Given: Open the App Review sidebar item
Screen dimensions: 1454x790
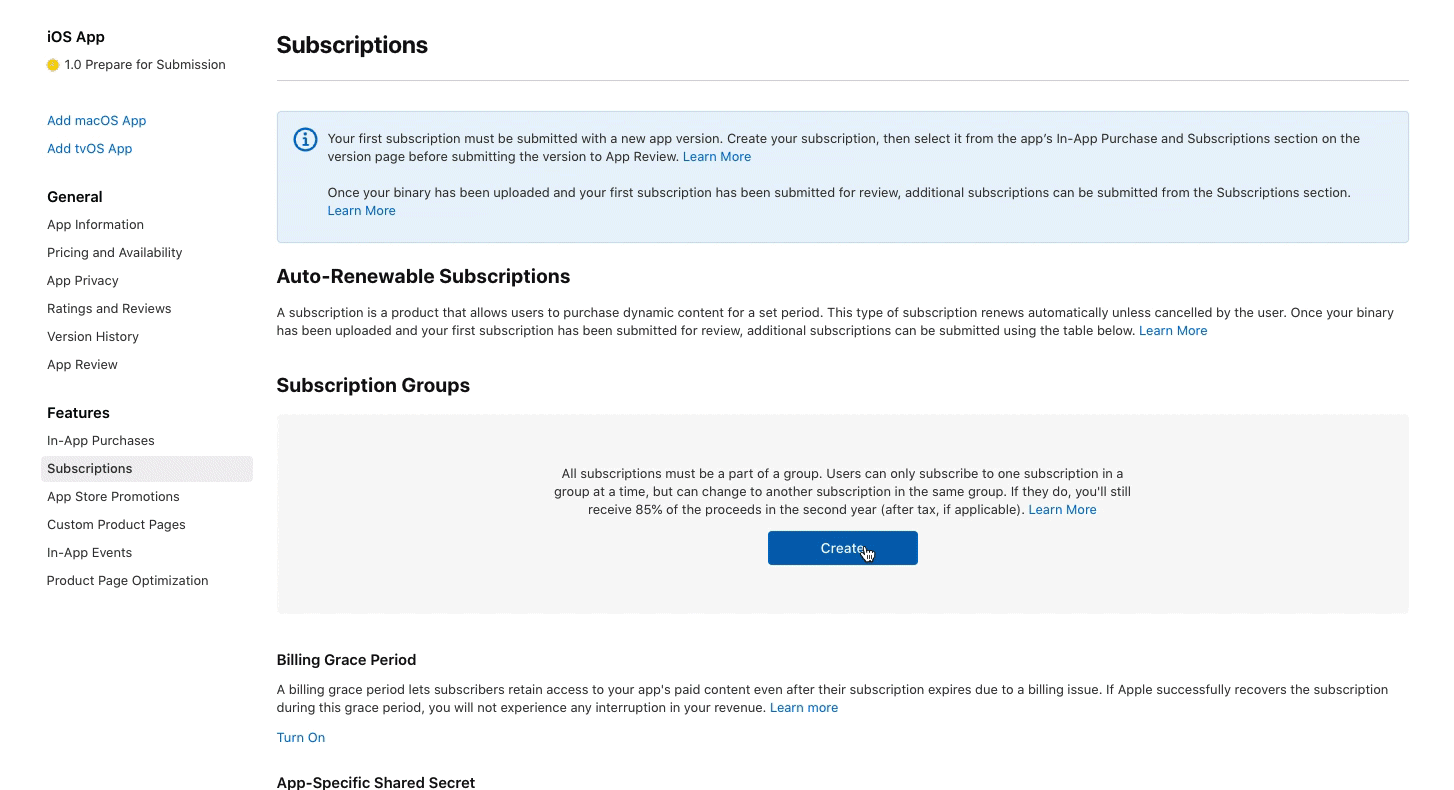Looking at the screenshot, I should pyautogui.click(x=82, y=365).
